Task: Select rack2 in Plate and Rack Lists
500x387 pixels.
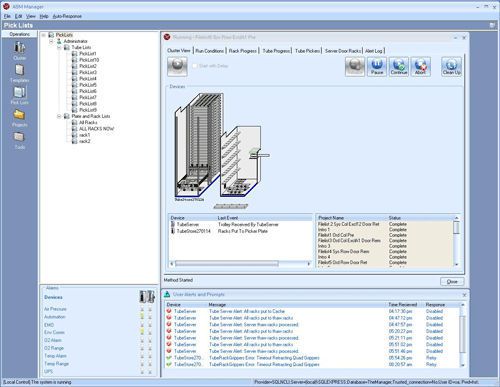Action: tap(85, 141)
